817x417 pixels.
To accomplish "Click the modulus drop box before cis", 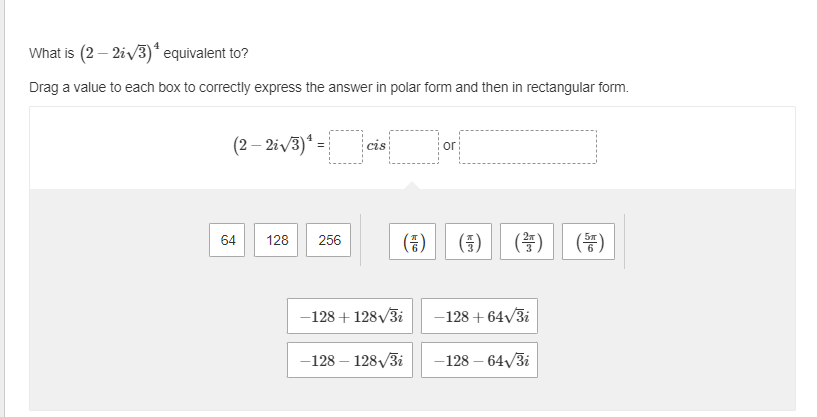I will [344, 147].
